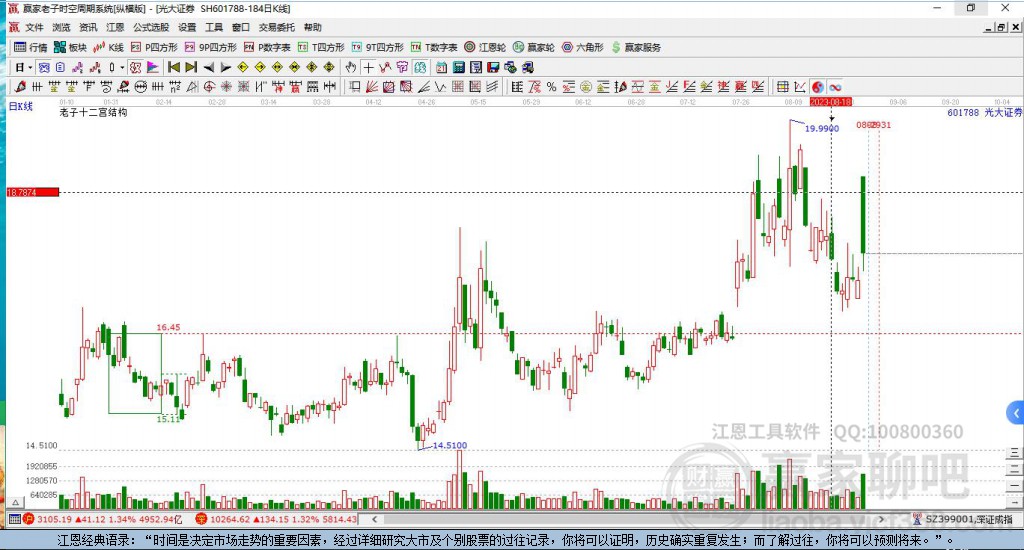
Task: Jump to first bar with skip-start icon
Action: point(174,67)
